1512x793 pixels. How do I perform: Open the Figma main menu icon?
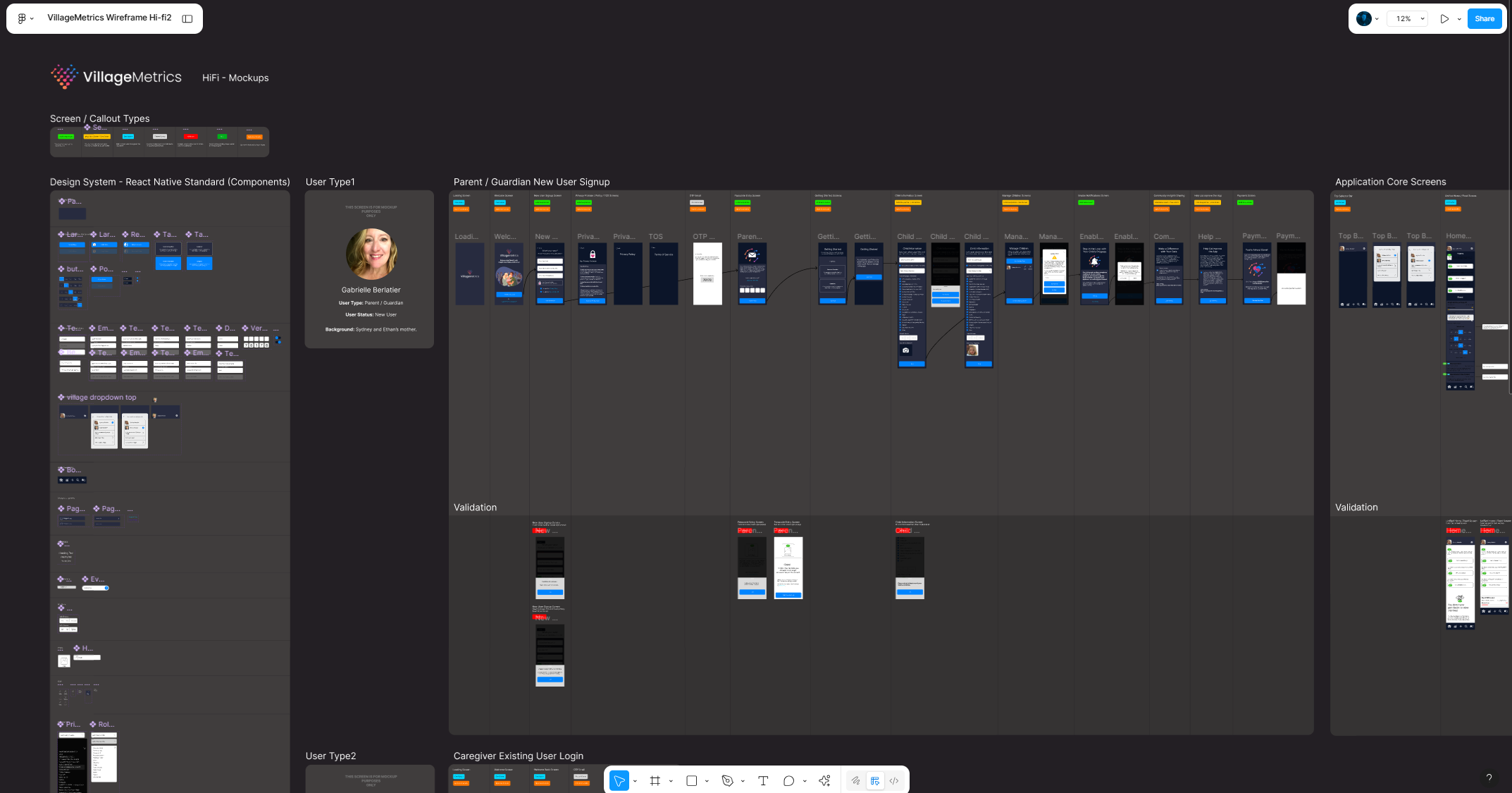22,18
